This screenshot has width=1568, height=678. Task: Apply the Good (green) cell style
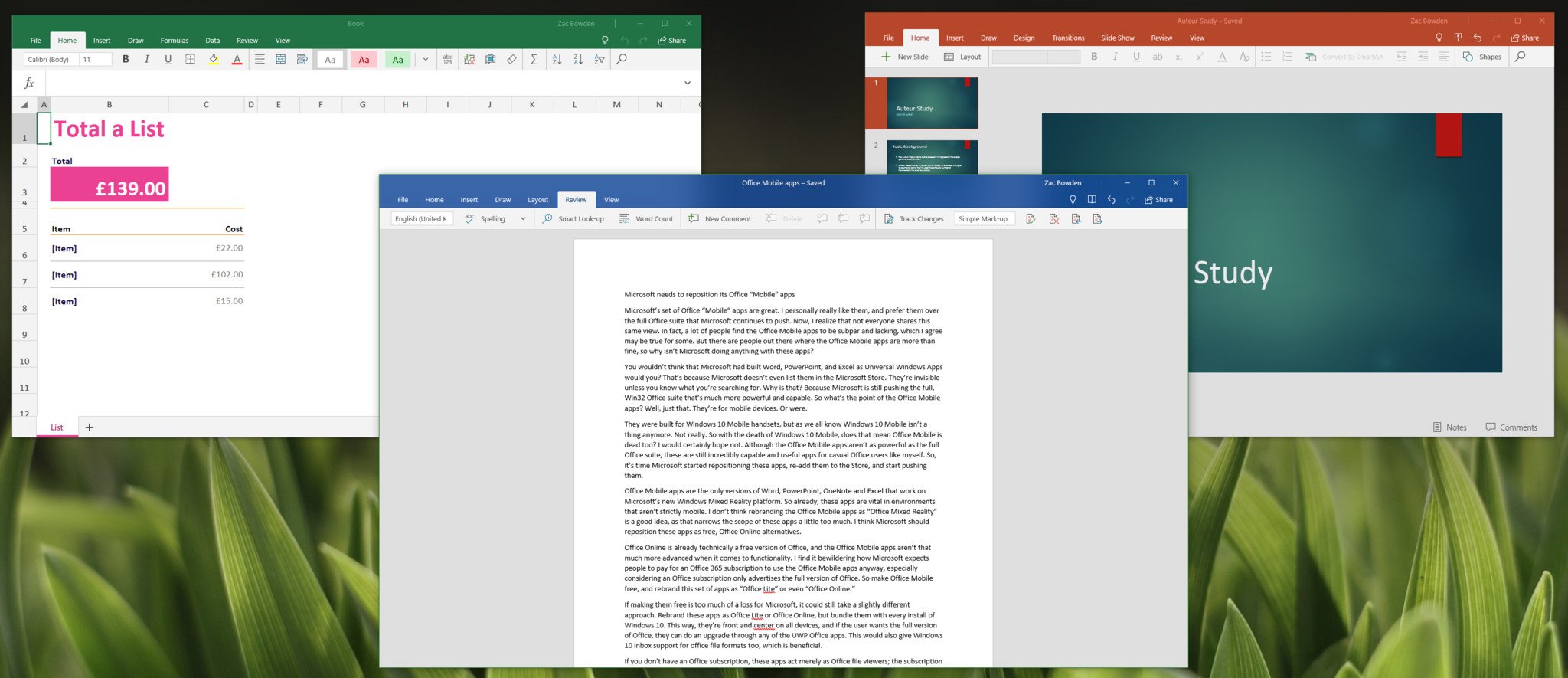coord(397,59)
